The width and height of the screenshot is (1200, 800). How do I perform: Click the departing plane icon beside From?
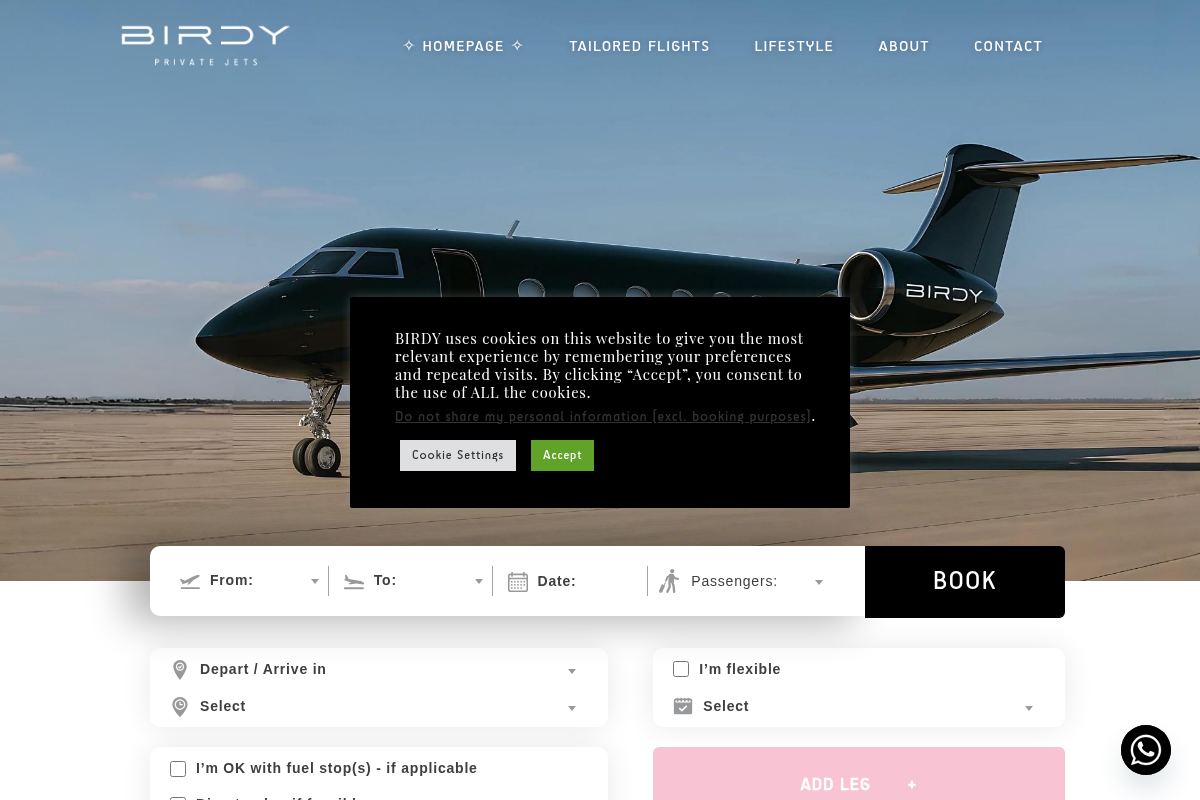coord(190,581)
